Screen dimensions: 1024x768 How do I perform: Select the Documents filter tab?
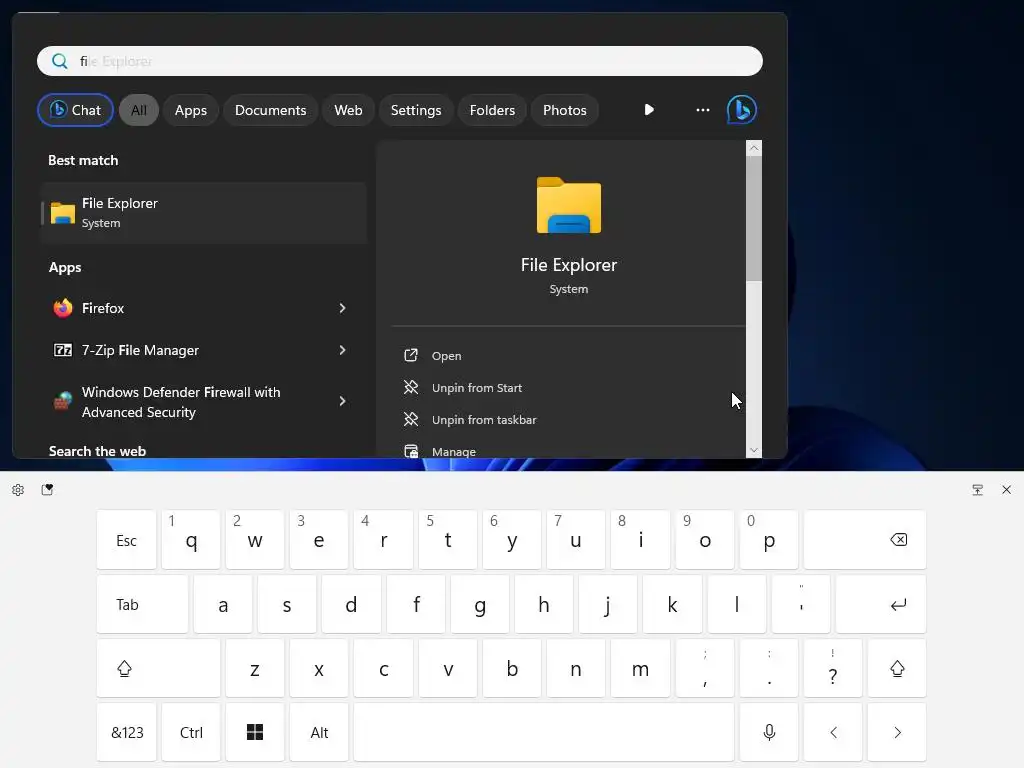pyautogui.click(x=270, y=110)
